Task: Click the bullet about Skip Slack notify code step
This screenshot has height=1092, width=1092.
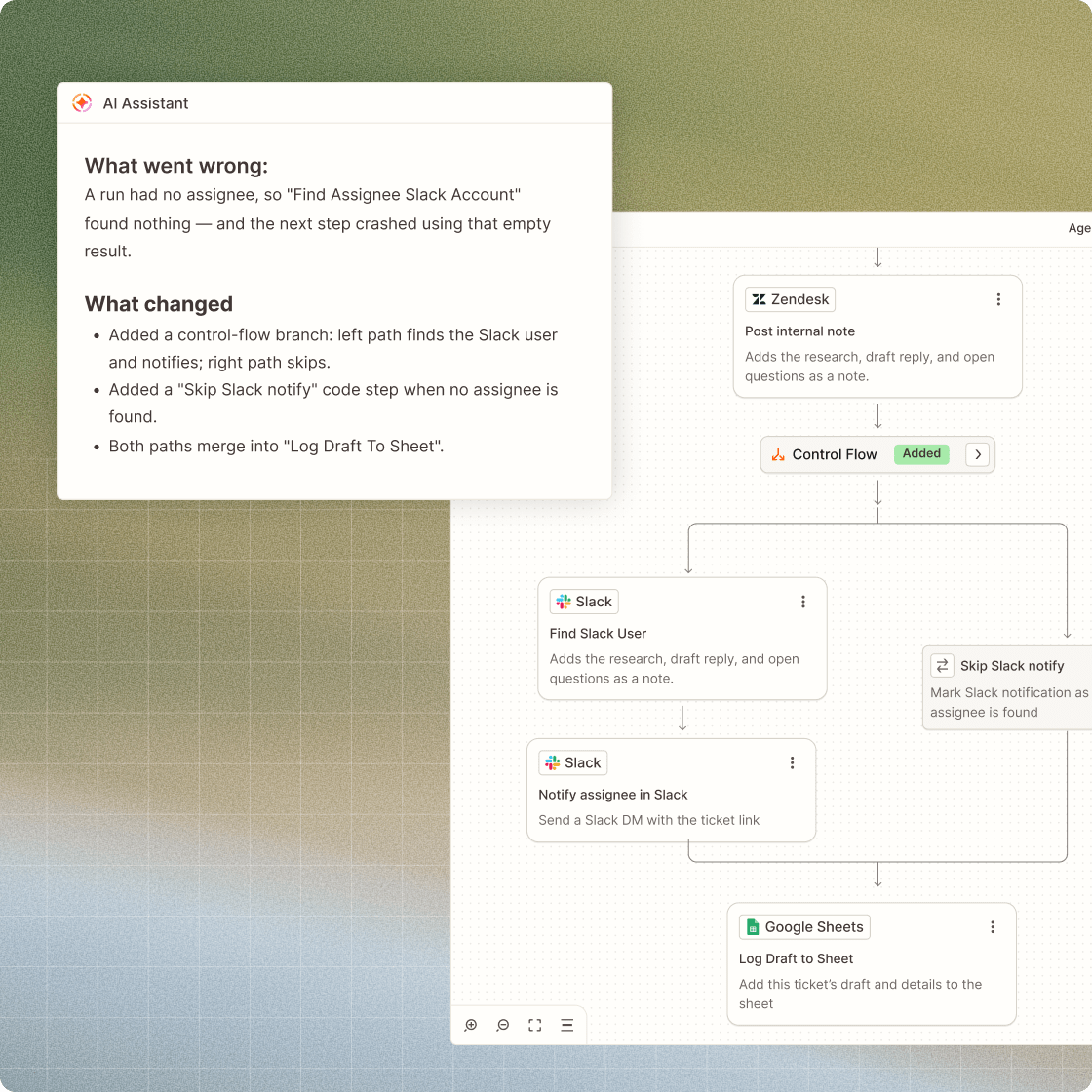Action: [332, 404]
